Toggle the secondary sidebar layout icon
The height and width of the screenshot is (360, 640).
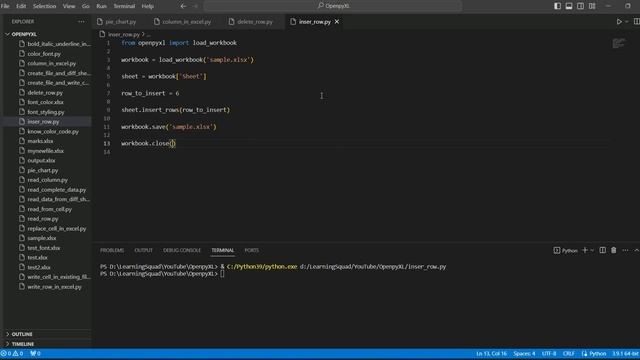(580, 6)
